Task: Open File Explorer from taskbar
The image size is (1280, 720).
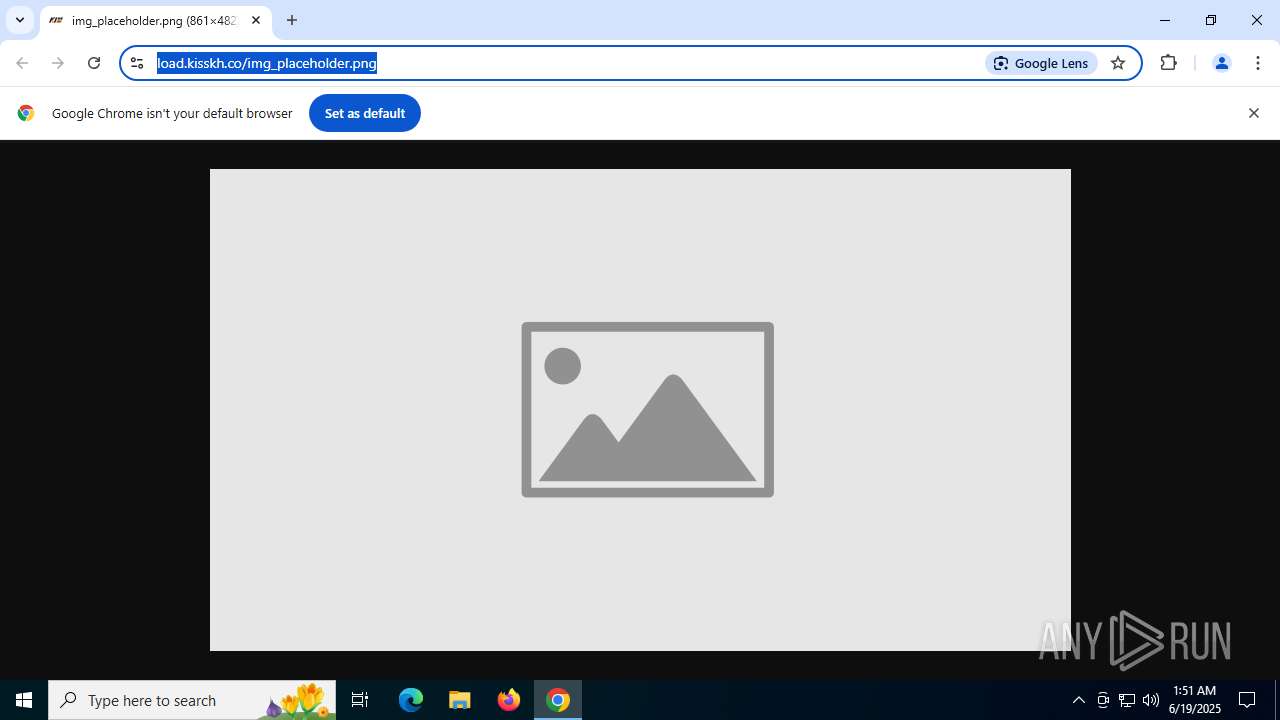Action: point(460,700)
